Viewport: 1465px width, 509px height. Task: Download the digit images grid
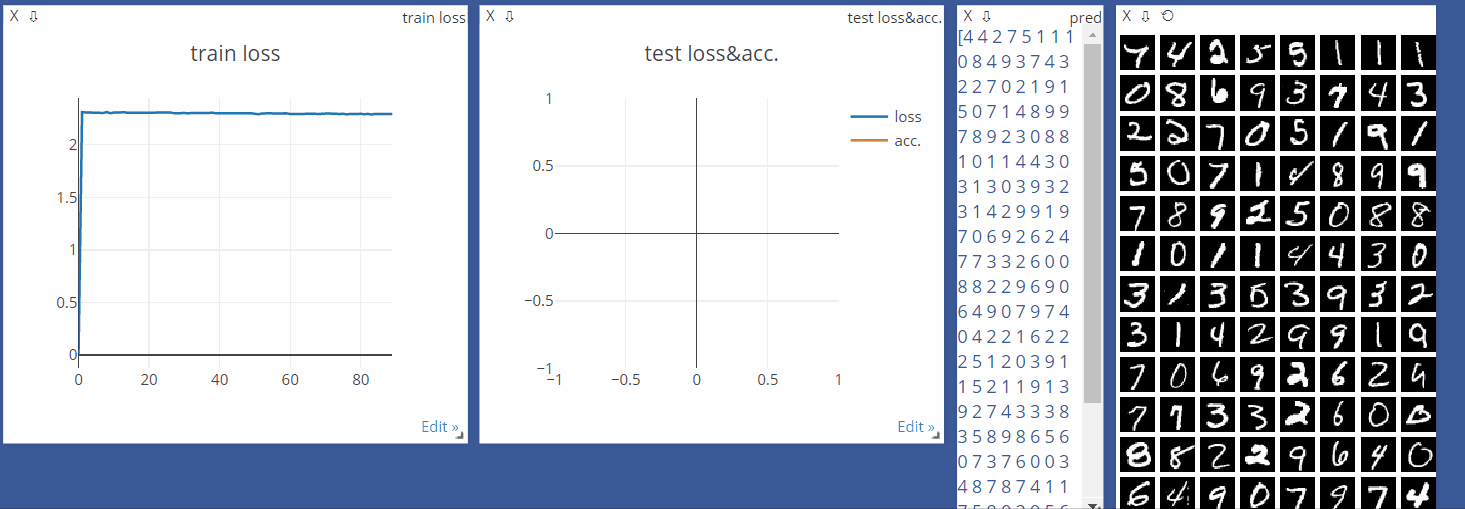(x=1145, y=16)
